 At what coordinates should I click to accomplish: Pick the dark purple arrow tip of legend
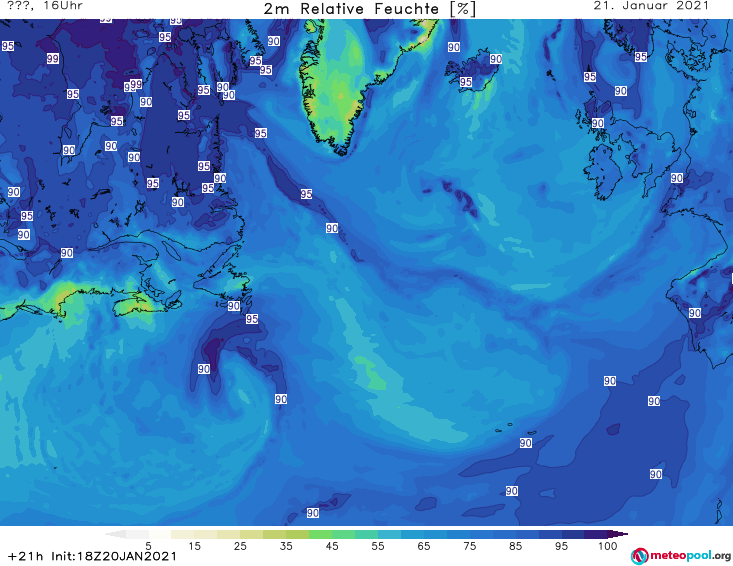[618, 534]
